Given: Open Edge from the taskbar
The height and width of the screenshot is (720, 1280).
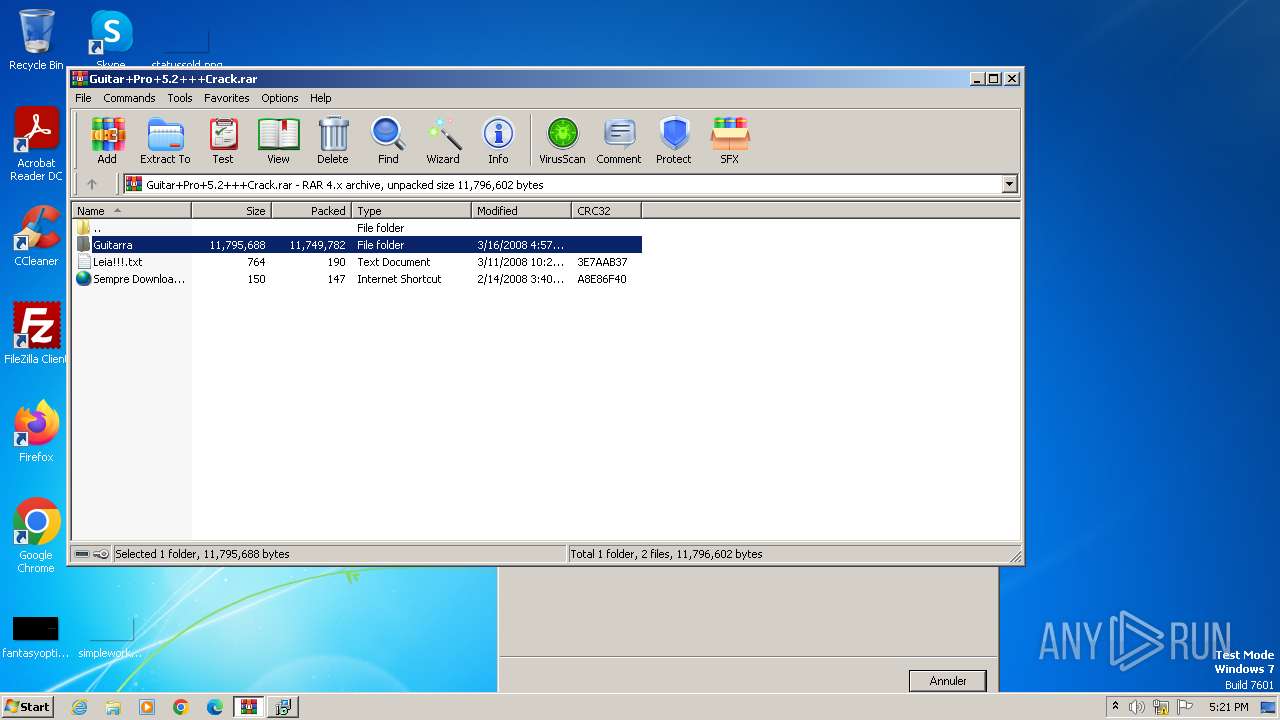Looking at the screenshot, I should click(215, 707).
